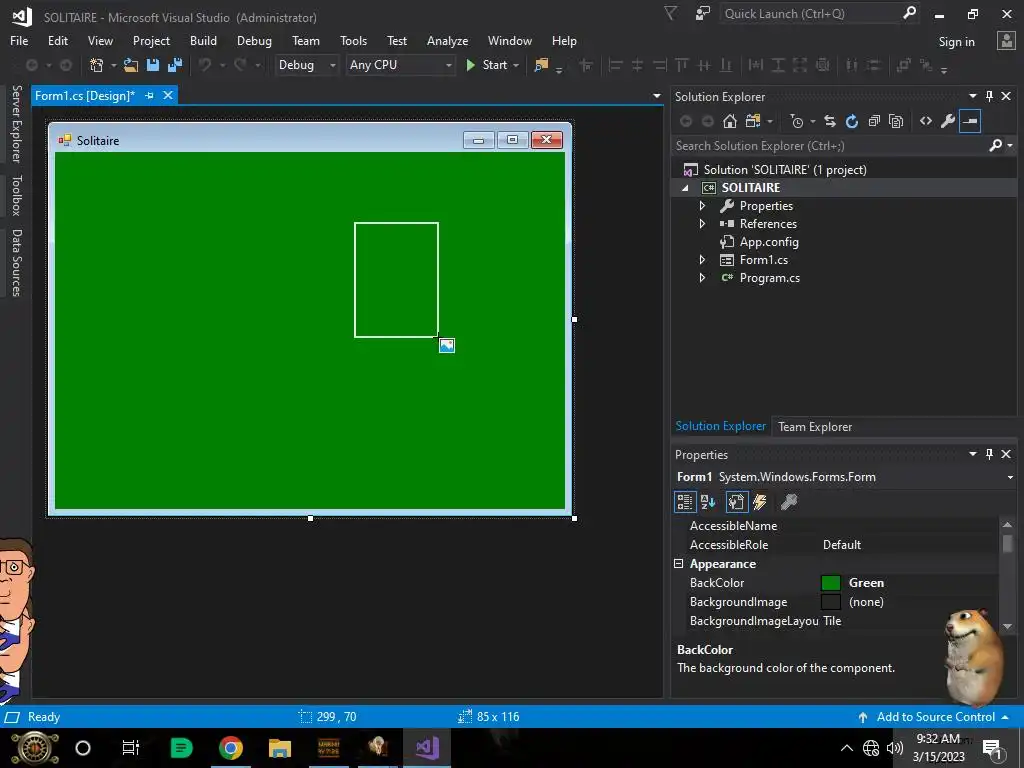
Task: Switch views with the Solutions and Folders icon
Action: pos(753,121)
